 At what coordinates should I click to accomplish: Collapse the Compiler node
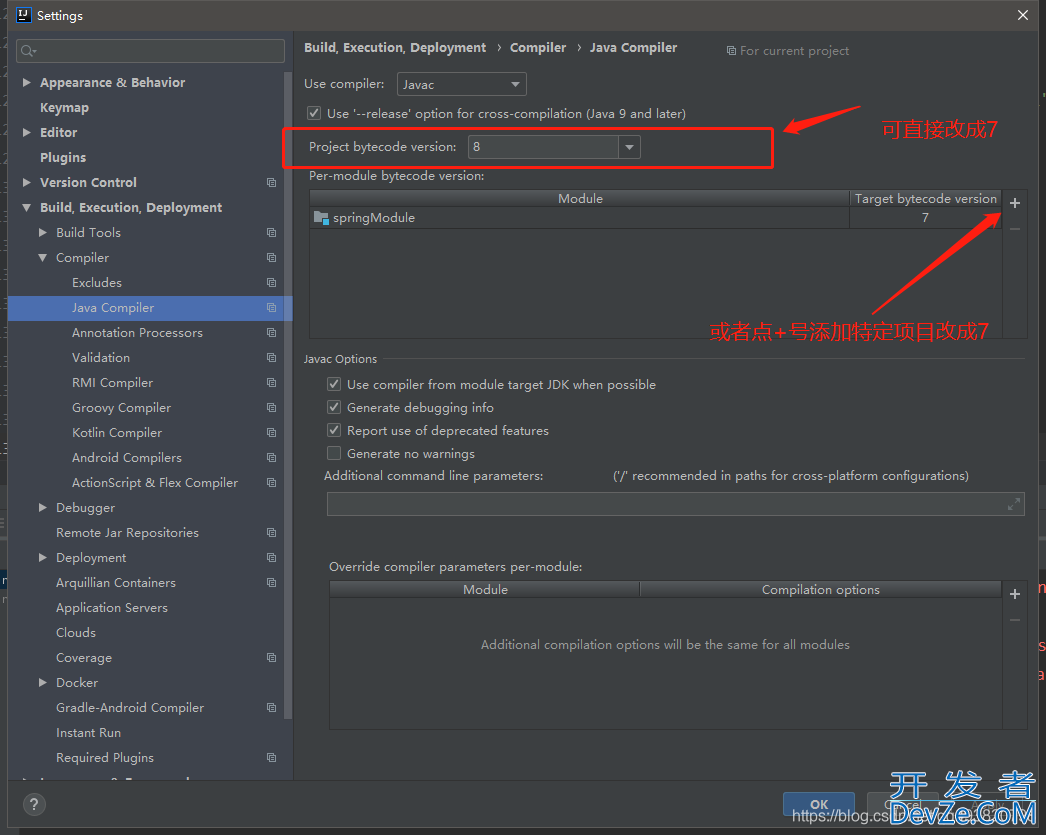(x=43, y=257)
